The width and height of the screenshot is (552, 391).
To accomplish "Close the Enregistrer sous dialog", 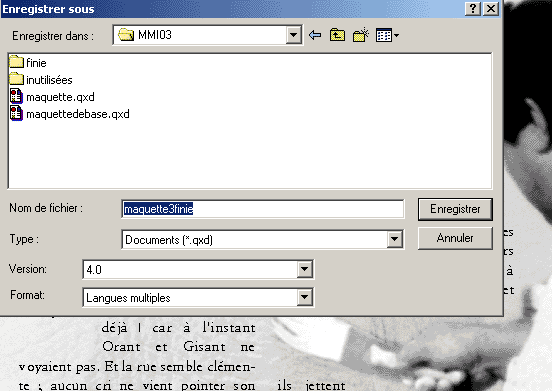I will point(491,8).
